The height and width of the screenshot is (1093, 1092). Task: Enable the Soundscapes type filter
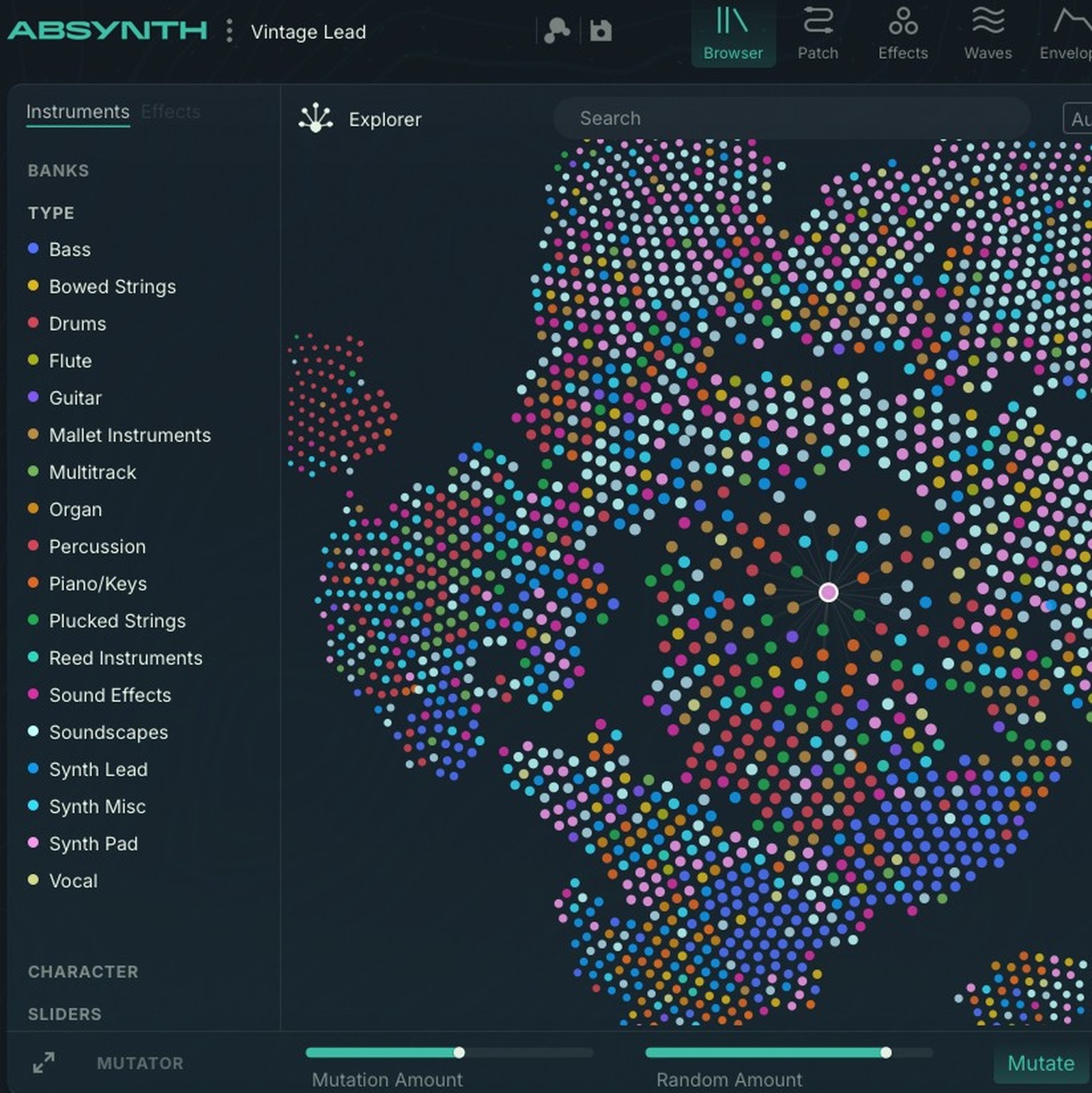coord(108,732)
